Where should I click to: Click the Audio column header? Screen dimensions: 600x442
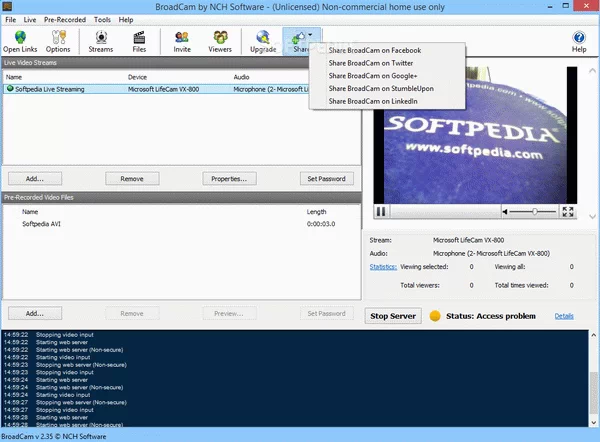tap(241, 77)
